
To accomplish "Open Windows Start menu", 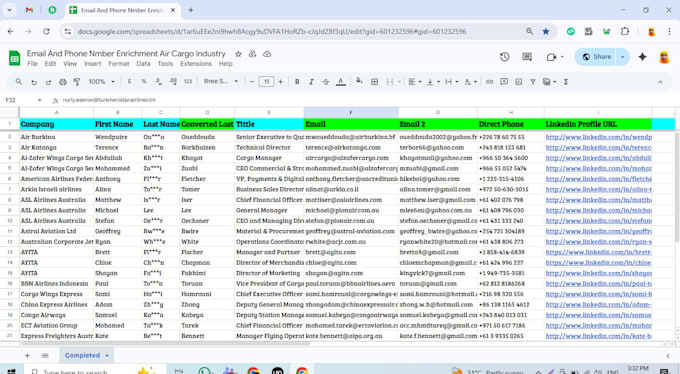I will pos(12,371).
